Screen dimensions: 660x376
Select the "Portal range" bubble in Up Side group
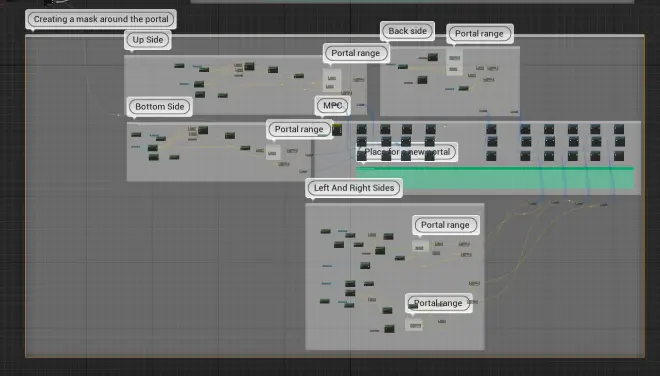[356, 53]
